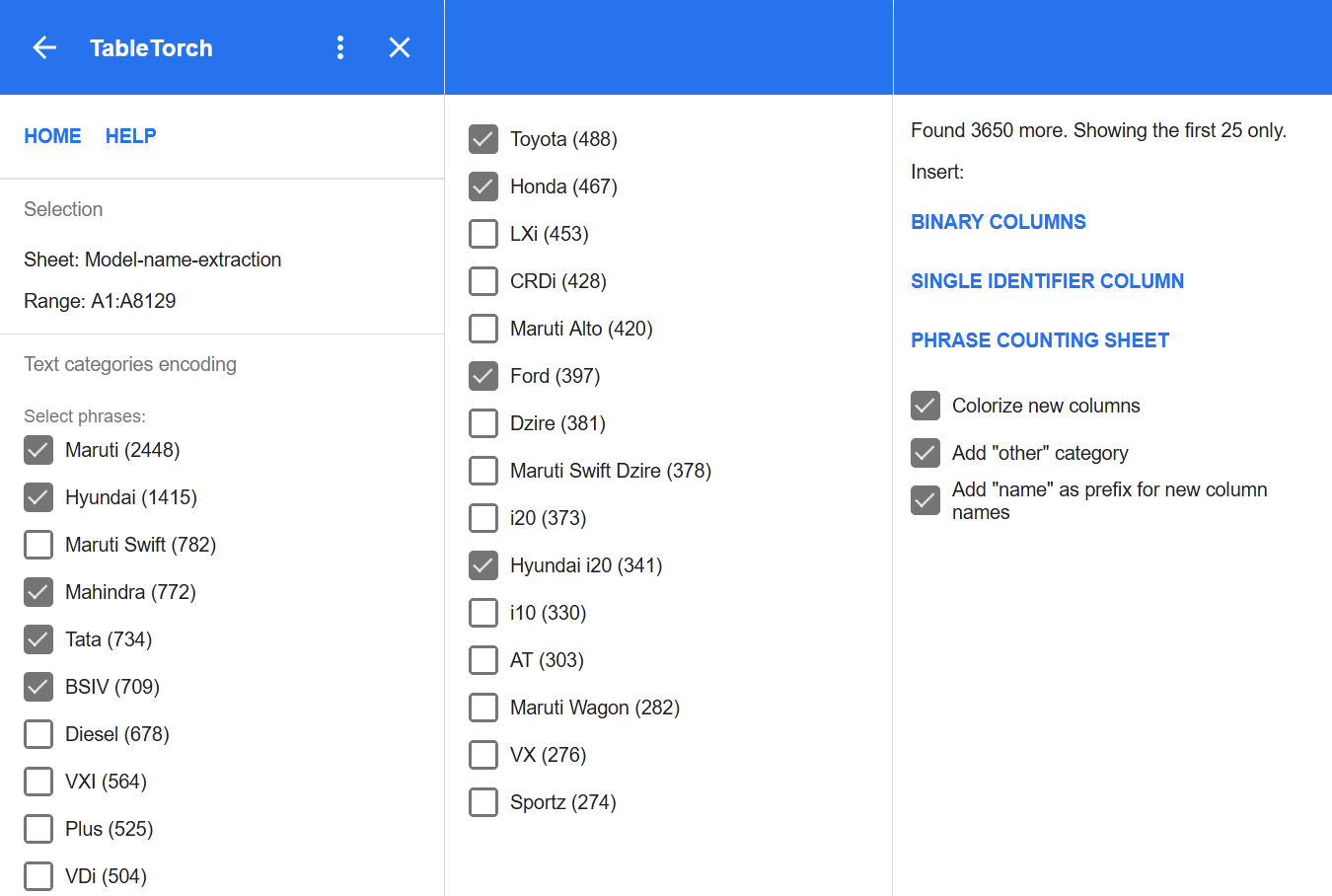This screenshot has width=1332, height=896.
Task: Uncheck the Honda (467) phrase
Action: pos(483,187)
